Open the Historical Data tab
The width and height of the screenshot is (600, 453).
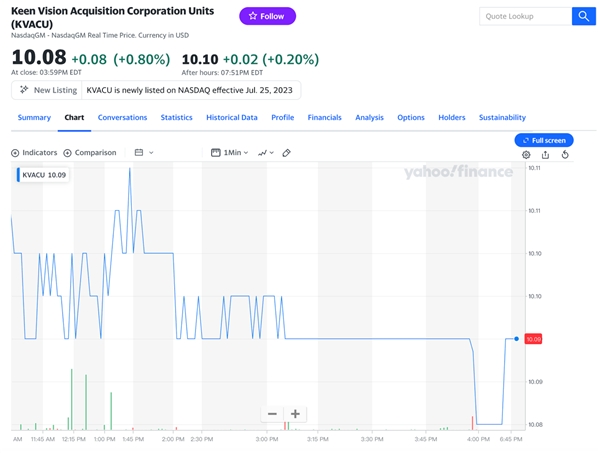232,117
